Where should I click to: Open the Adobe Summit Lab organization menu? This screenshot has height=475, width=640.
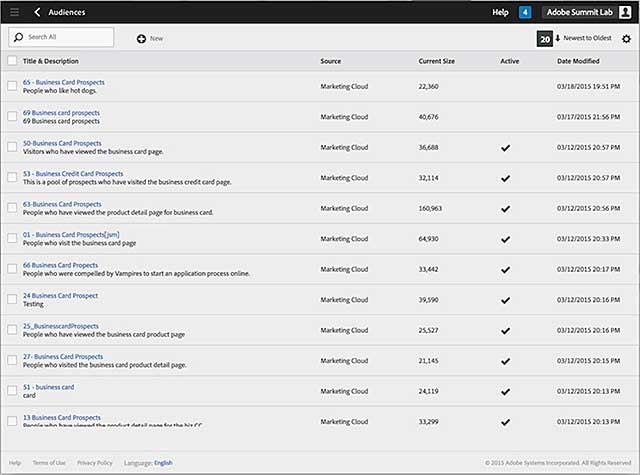click(580, 12)
